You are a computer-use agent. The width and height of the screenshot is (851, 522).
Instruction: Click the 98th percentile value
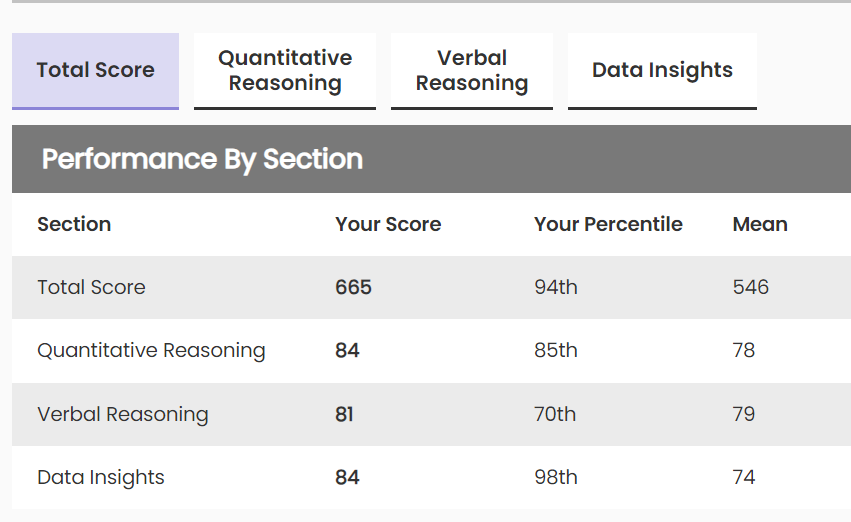click(556, 477)
